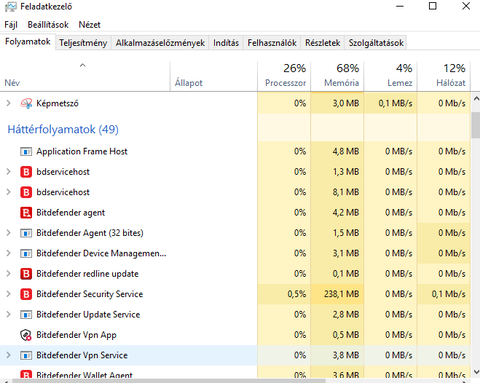
Task: Click the Képmetsző snipping tool icon
Action: pos(26,103)
